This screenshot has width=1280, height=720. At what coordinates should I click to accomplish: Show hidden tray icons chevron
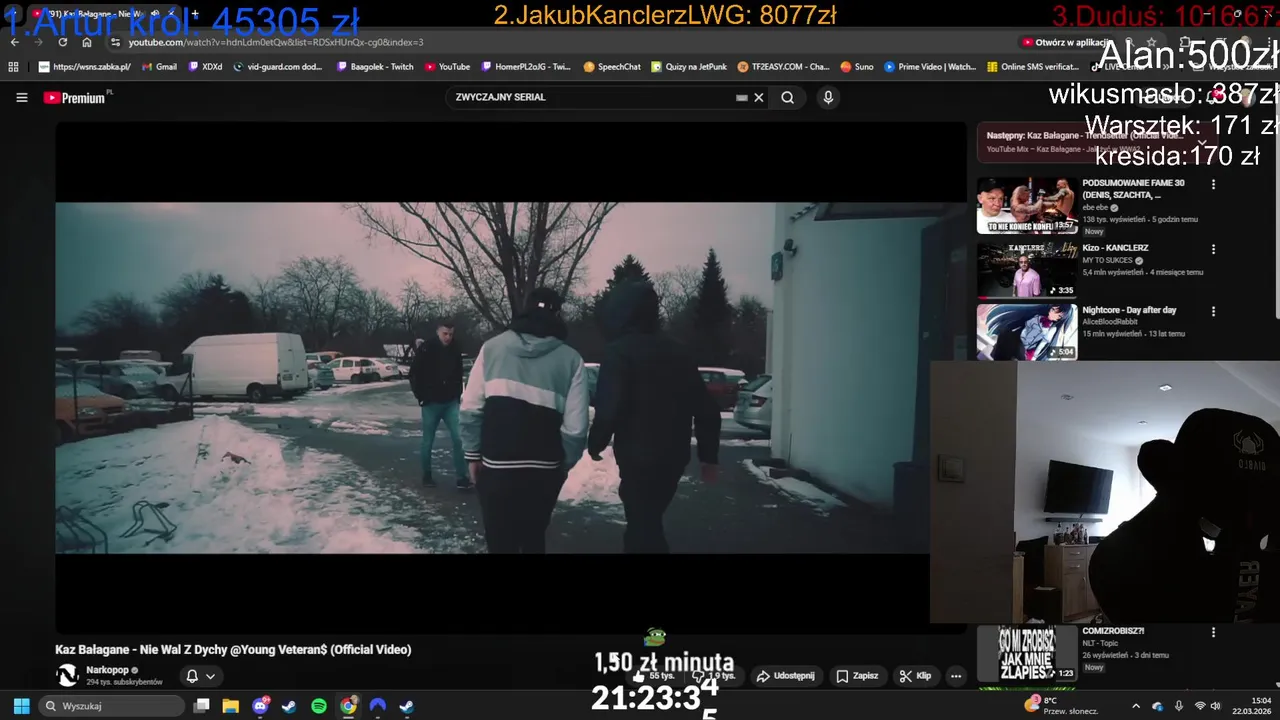[x=1135, y=707]
